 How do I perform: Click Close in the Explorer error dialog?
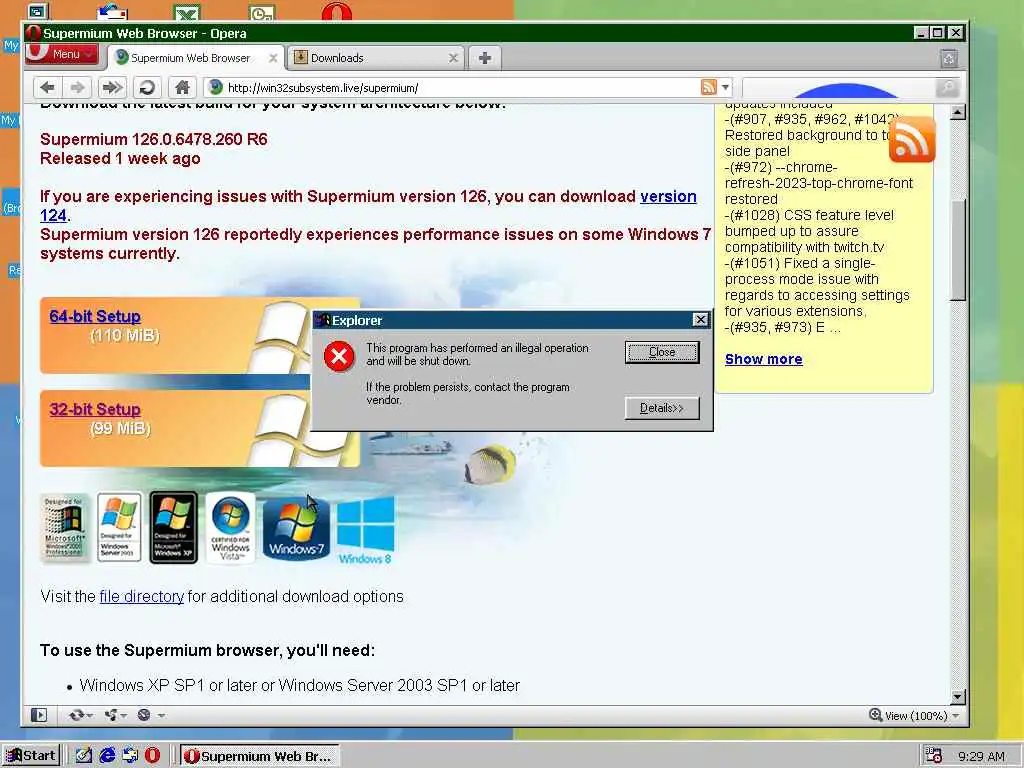(662, 352)
